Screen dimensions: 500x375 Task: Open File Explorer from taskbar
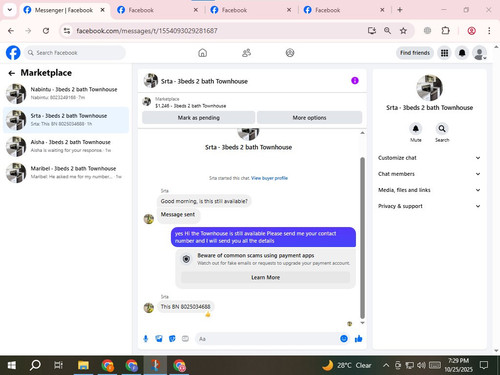83,365
